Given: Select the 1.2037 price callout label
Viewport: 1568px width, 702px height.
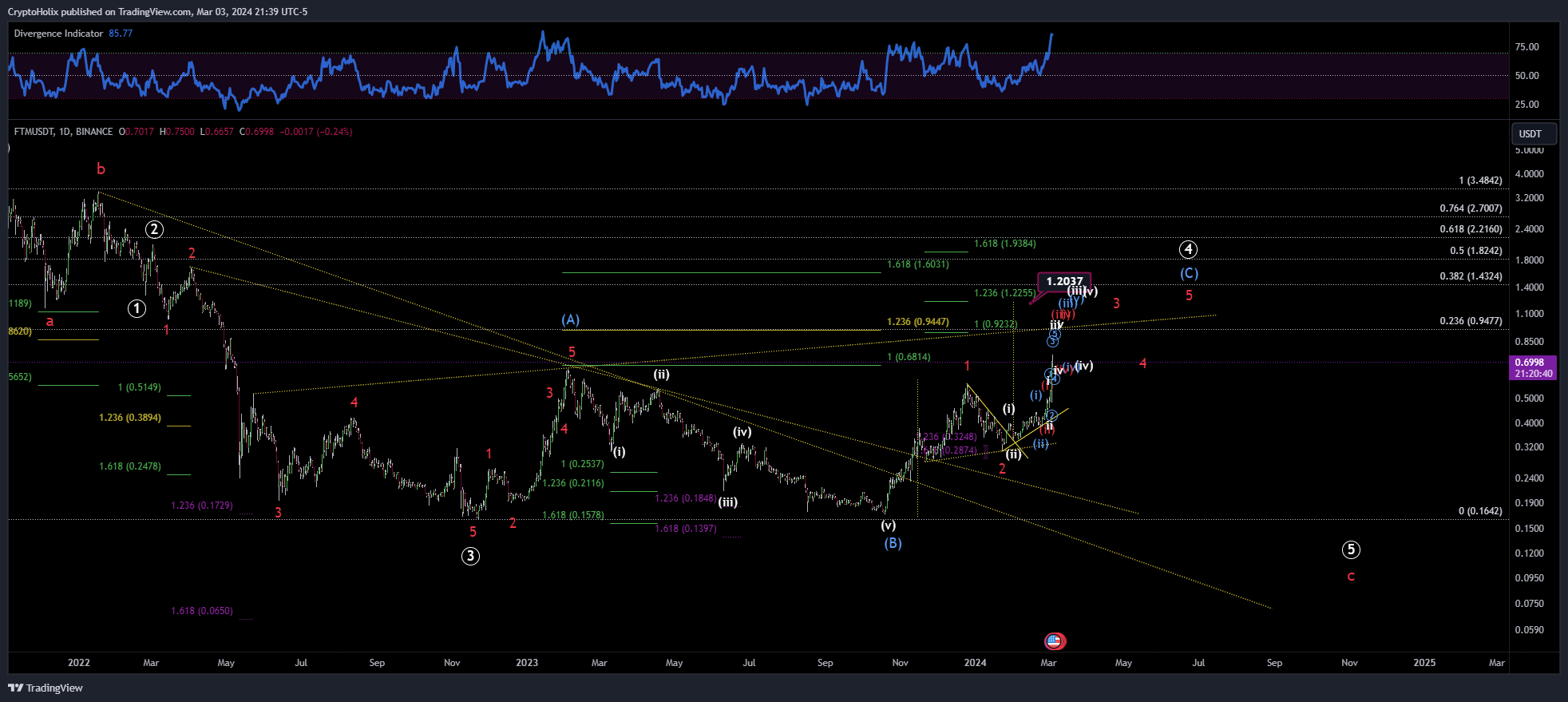Looking at the screenshot, I should coord(1064,281).
